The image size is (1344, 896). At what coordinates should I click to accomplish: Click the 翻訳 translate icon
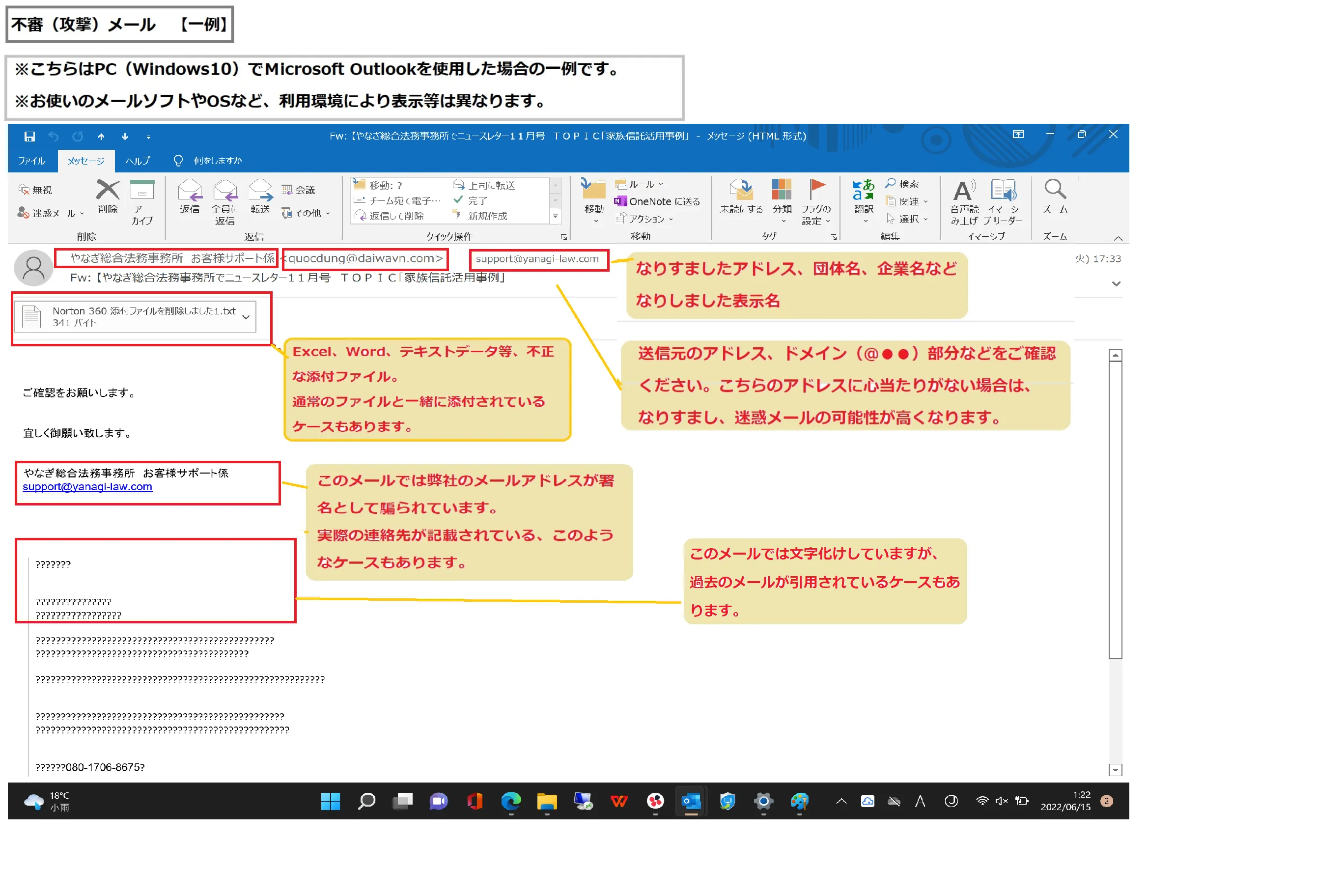864,200
